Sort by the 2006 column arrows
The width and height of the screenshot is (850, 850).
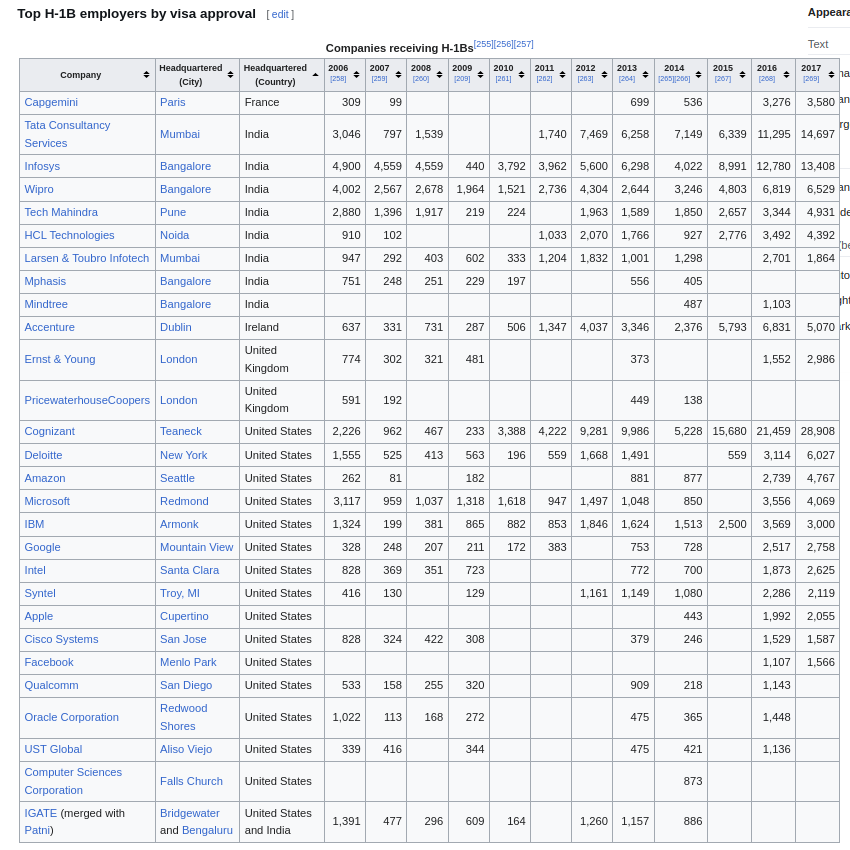click(x=357, y=75)
